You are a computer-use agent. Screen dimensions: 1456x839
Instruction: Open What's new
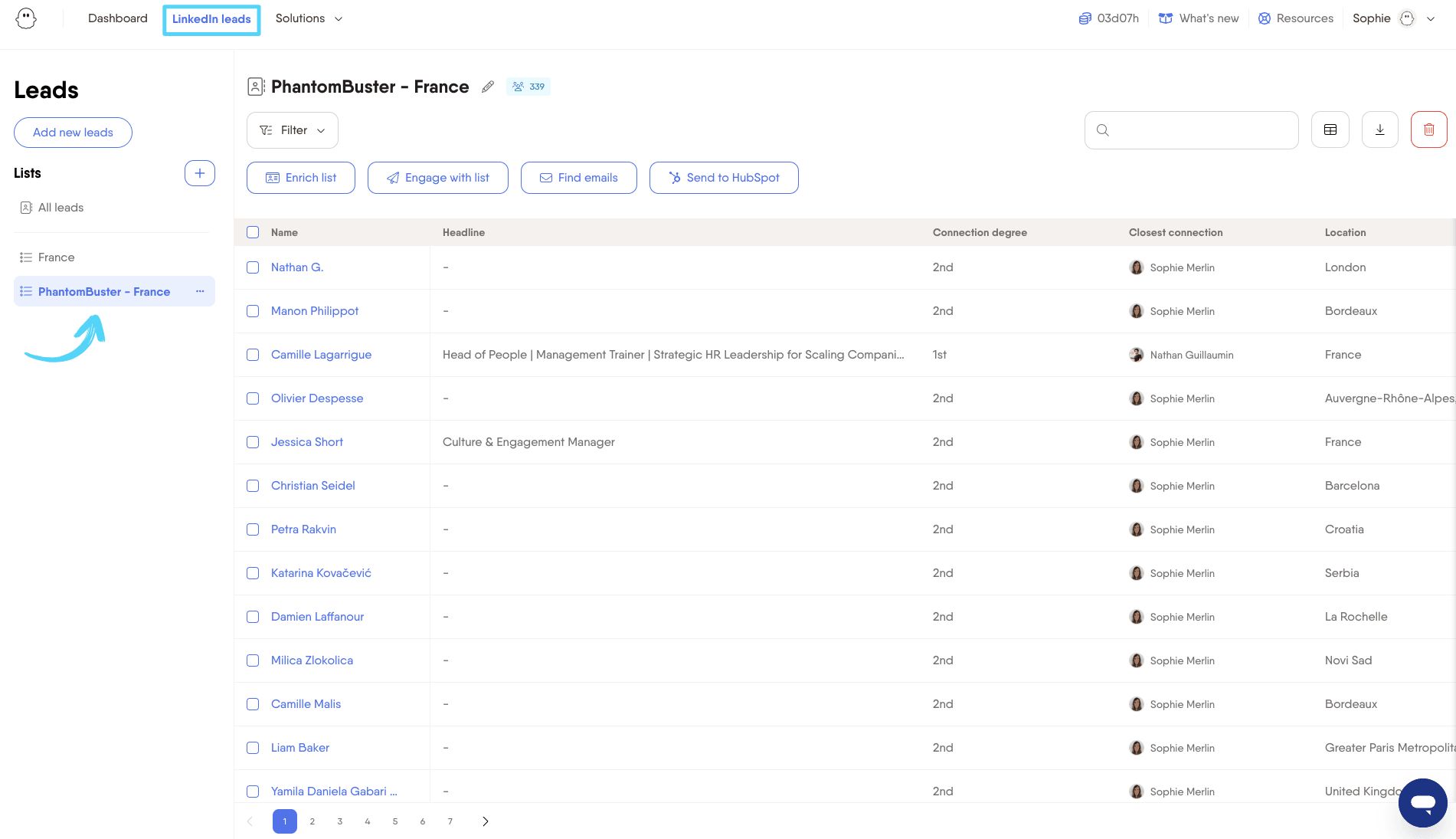[x=1199, y=18]
